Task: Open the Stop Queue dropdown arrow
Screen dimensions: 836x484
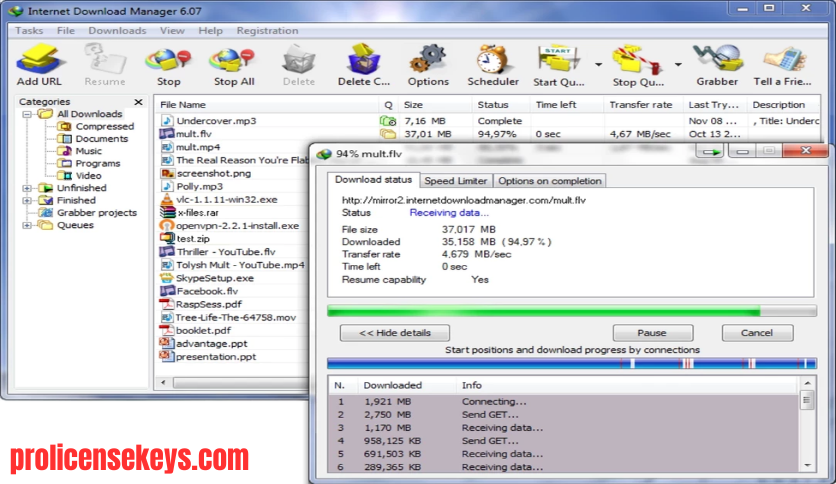Action: [678, 64]
